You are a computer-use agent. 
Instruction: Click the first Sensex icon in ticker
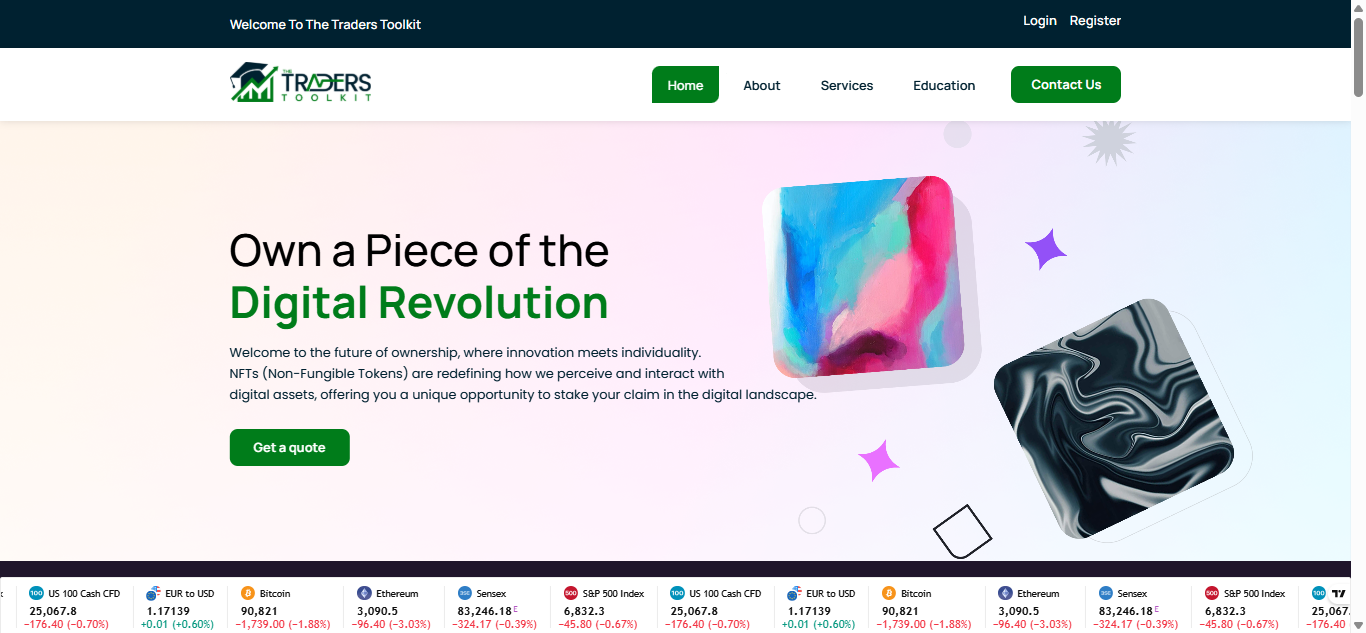(464, 593)
